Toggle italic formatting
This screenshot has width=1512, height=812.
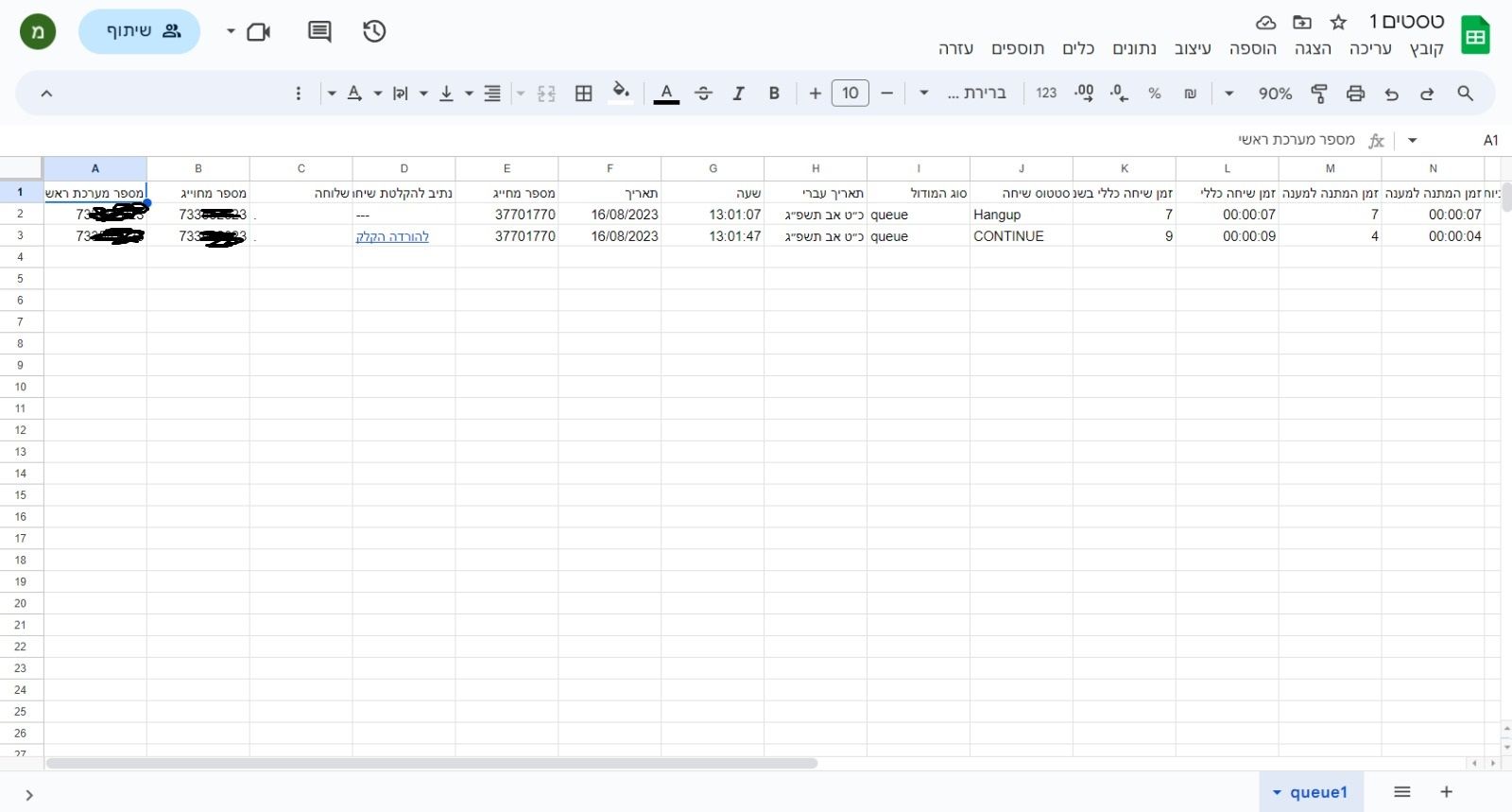click(738, 93)
